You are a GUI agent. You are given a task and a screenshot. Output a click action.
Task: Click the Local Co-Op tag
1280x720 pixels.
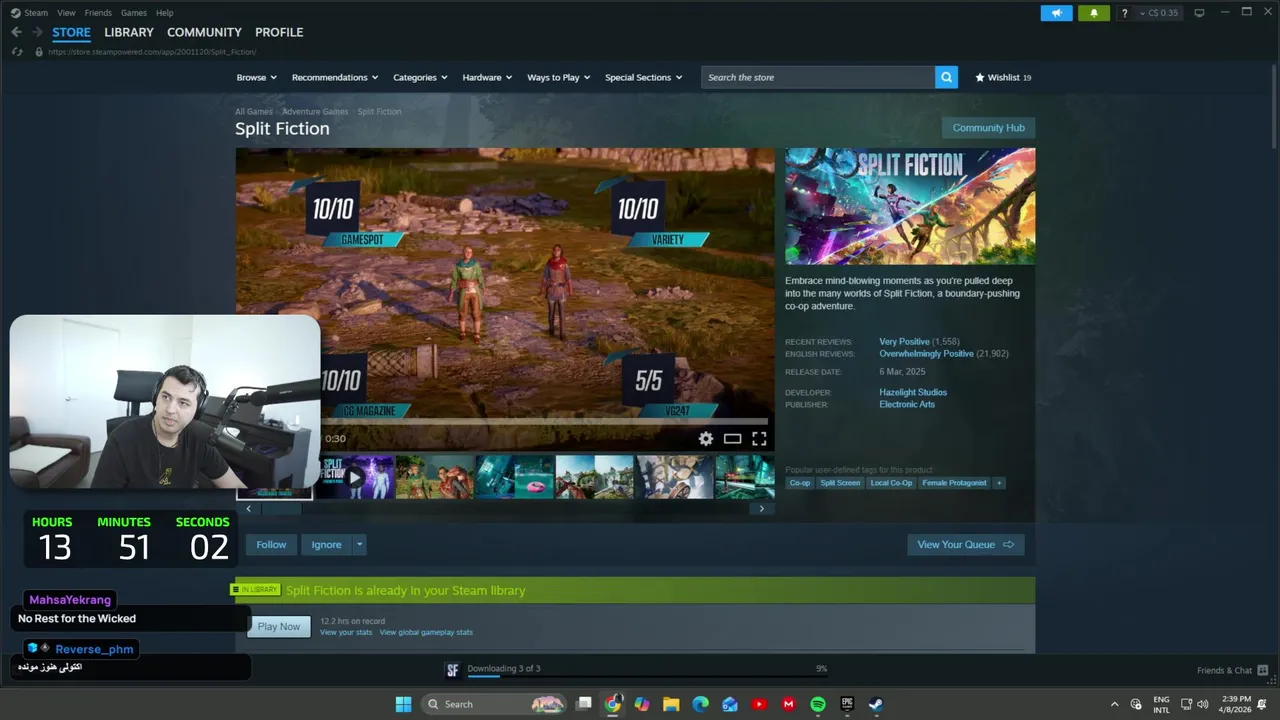point(891,483)
